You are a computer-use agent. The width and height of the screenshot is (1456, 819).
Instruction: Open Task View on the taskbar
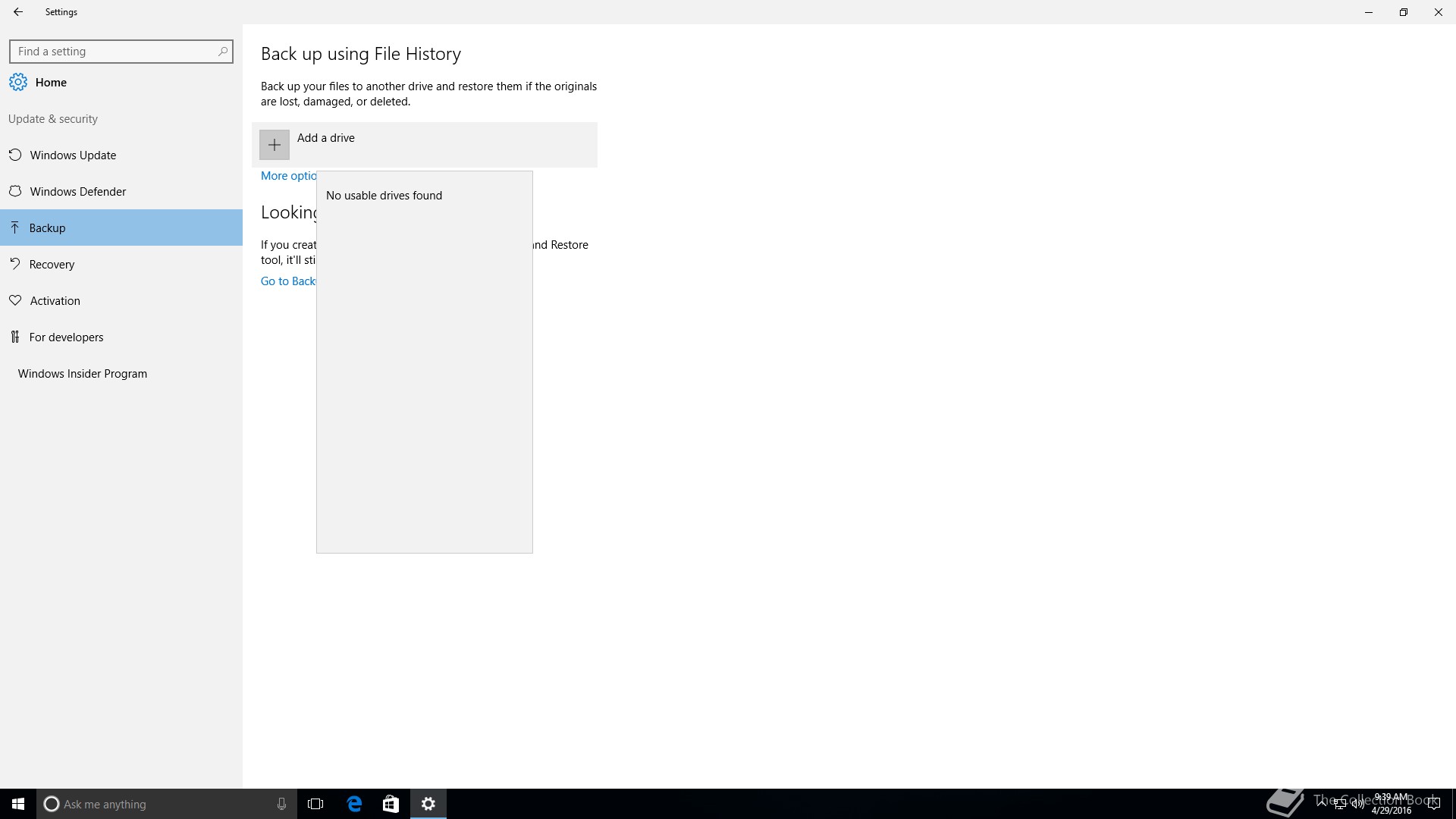315,804
